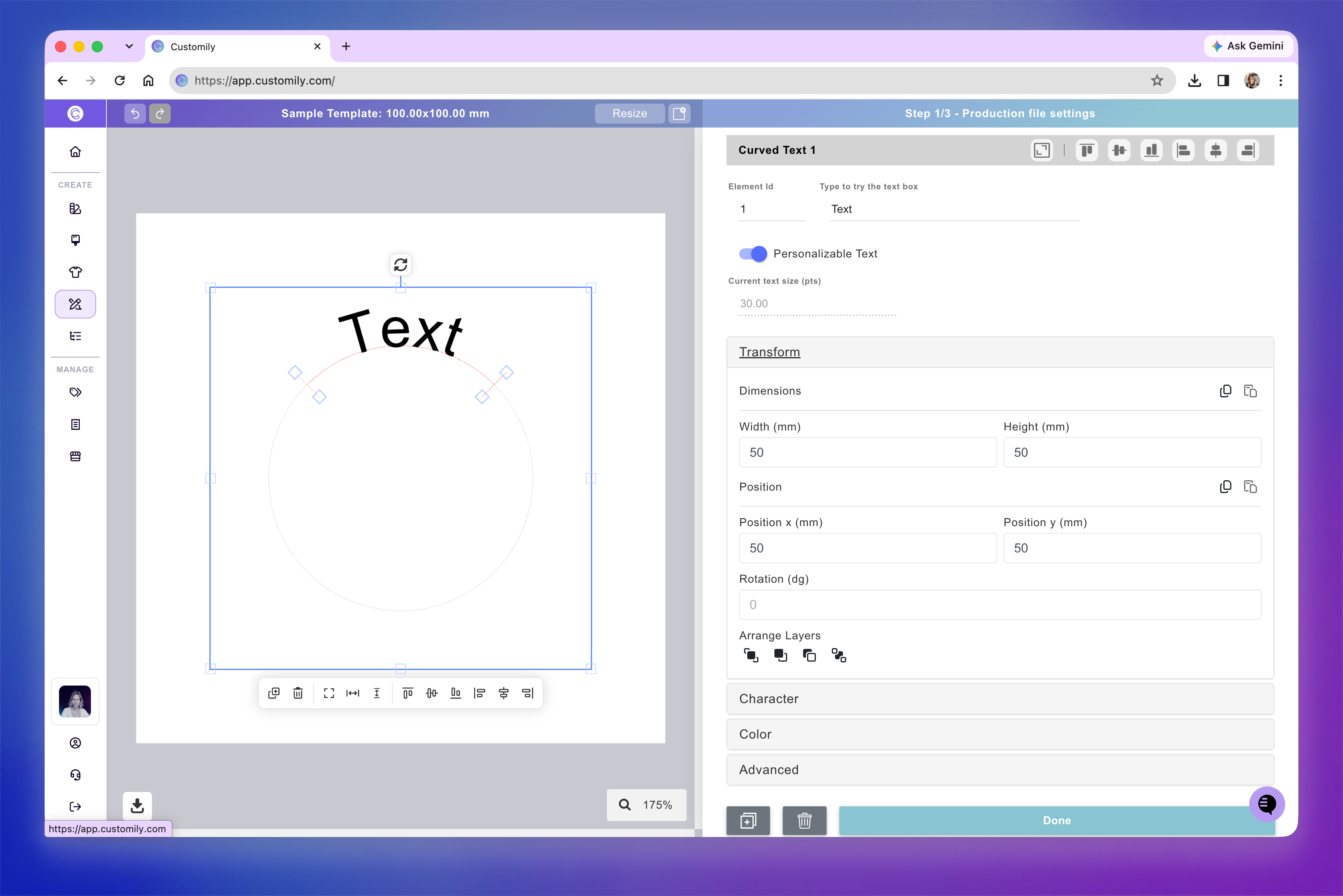Image resolution: width=1343 pixels, height=896 pixels.
Task: Align right using the panel header icon
Action: (x=1248, y=150)
